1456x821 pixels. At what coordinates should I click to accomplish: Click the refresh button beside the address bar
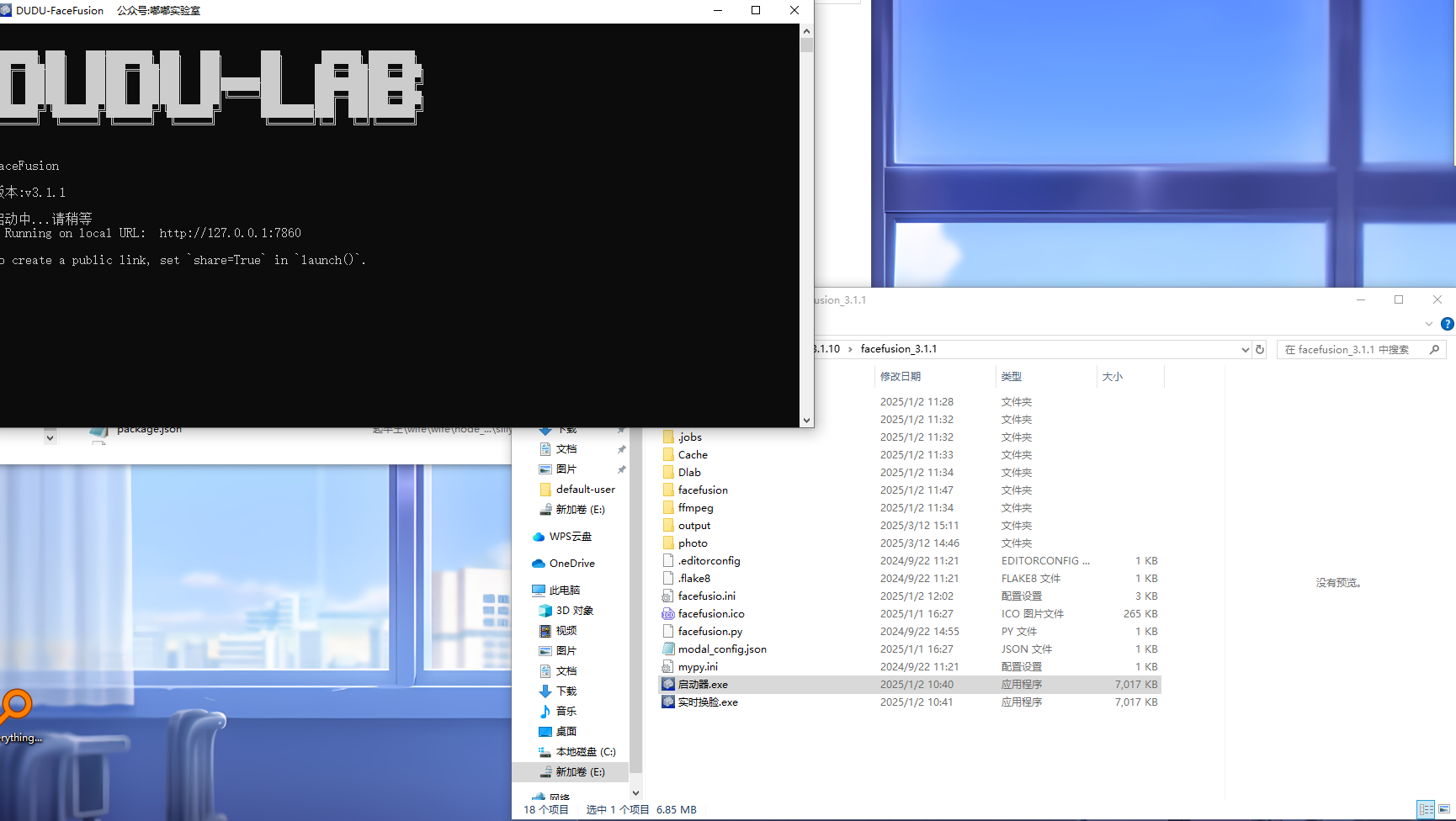click(x=1260, y=349)
